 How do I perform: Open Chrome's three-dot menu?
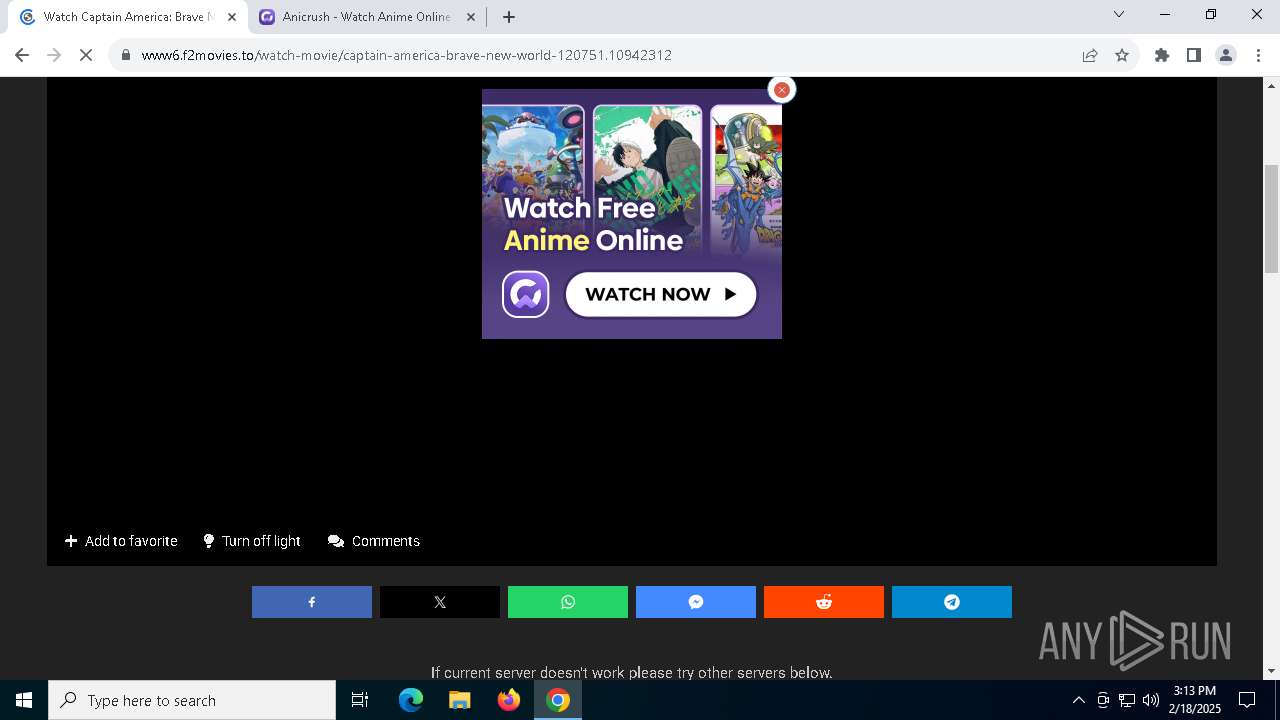1256,55
